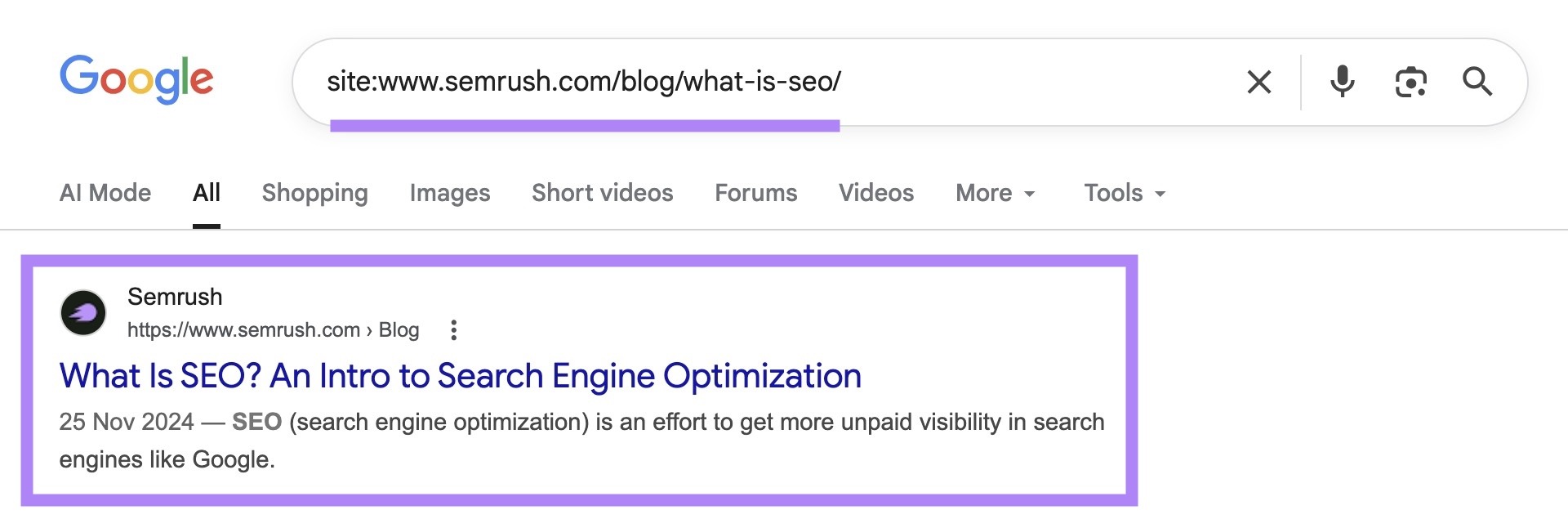Select the All results tab
This screenshot has height=528, width=1568.
[206, 193]
